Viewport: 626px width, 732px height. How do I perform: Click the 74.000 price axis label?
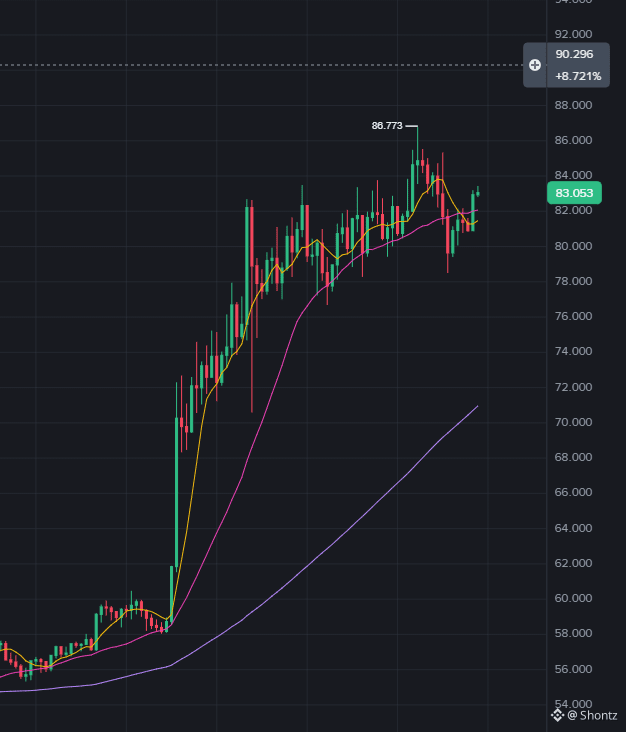(x=573, y=351)
